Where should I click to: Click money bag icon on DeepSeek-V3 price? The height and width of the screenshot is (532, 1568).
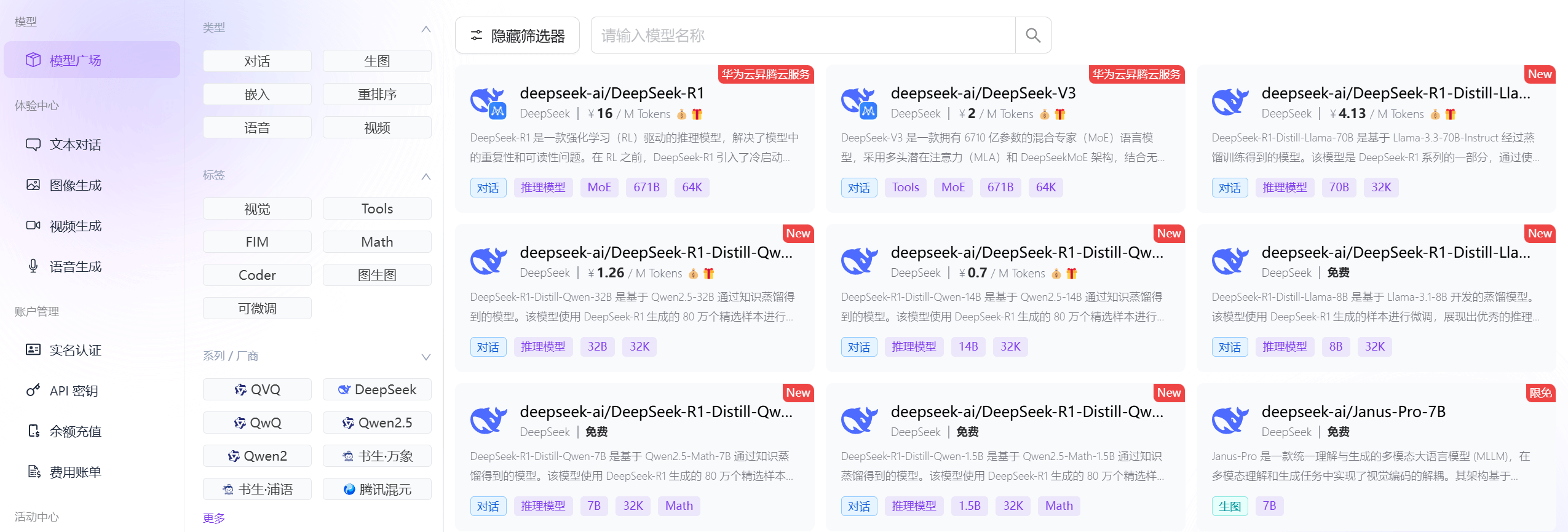click(x=1044, y=114)
